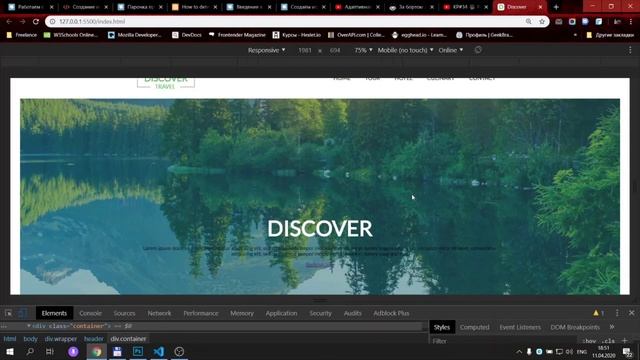This screenshot has width=640, height=360.
Task: Open the GitHub Desktop taskbar icon
Action: click(179, 351)
